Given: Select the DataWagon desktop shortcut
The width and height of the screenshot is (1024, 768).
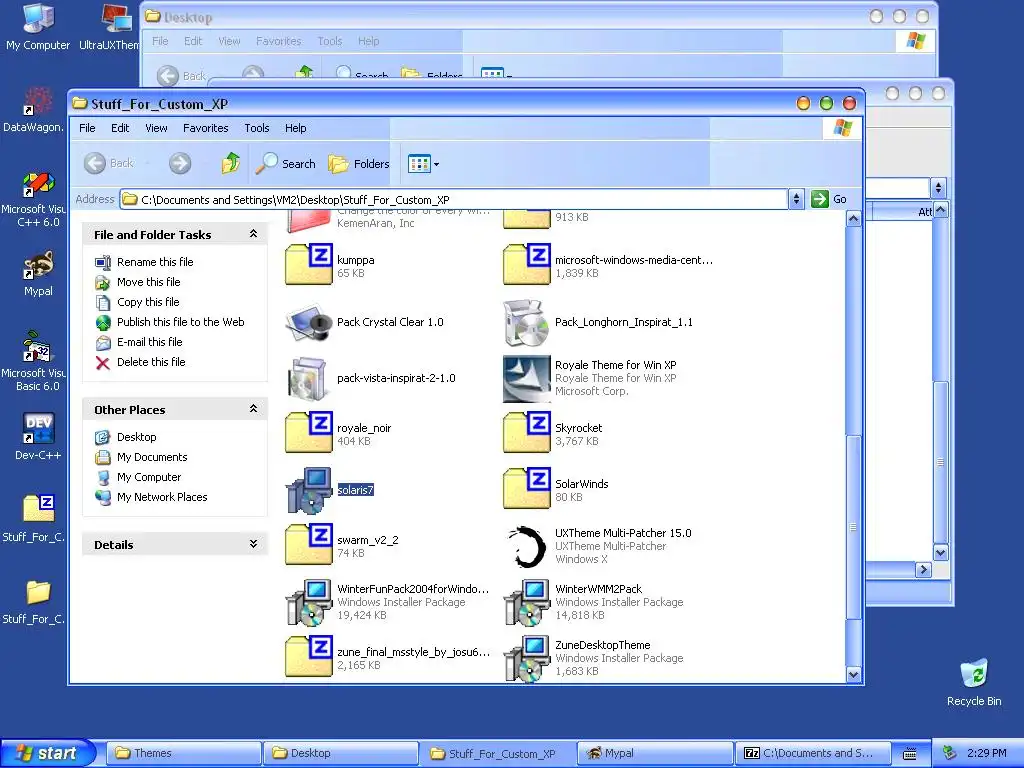Looking at the screenshot, I should coord(34,109).
